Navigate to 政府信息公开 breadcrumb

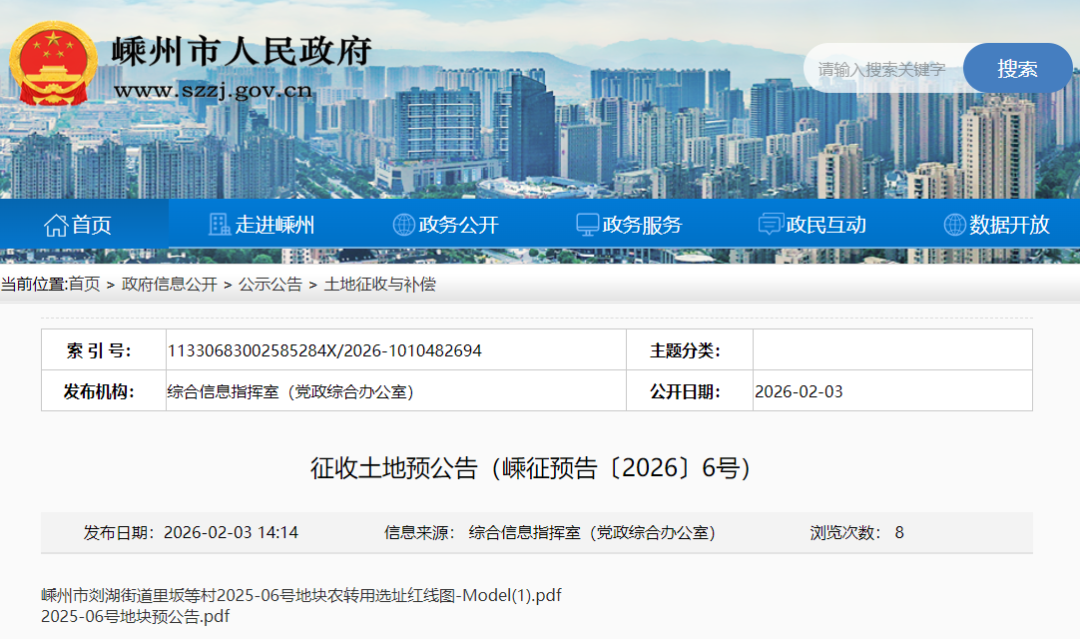(169, 284)
